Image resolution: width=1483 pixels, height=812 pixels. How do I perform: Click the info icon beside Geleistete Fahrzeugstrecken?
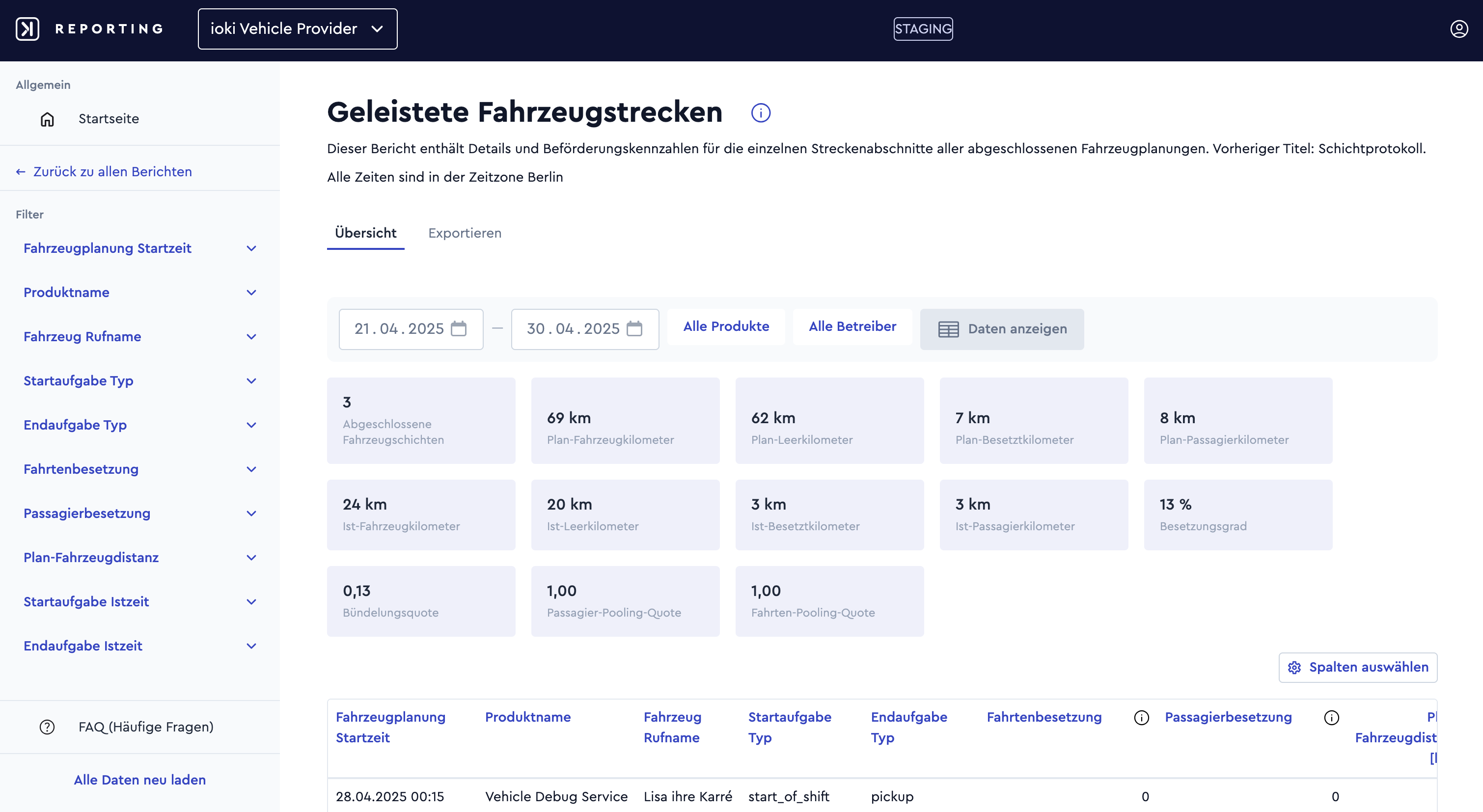coord(761,113)
